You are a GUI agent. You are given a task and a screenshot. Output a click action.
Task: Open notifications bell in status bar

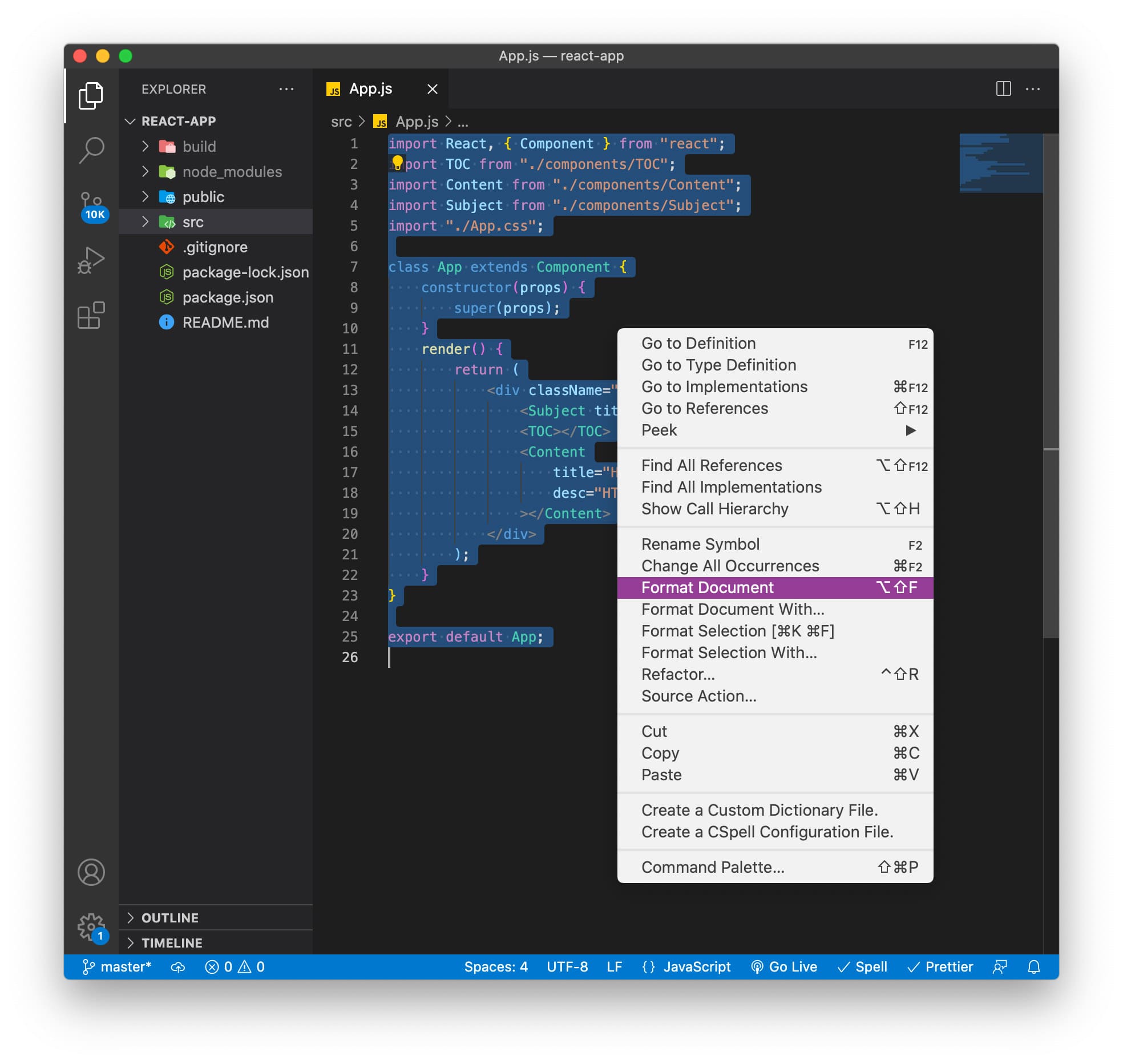[1034, 967]
